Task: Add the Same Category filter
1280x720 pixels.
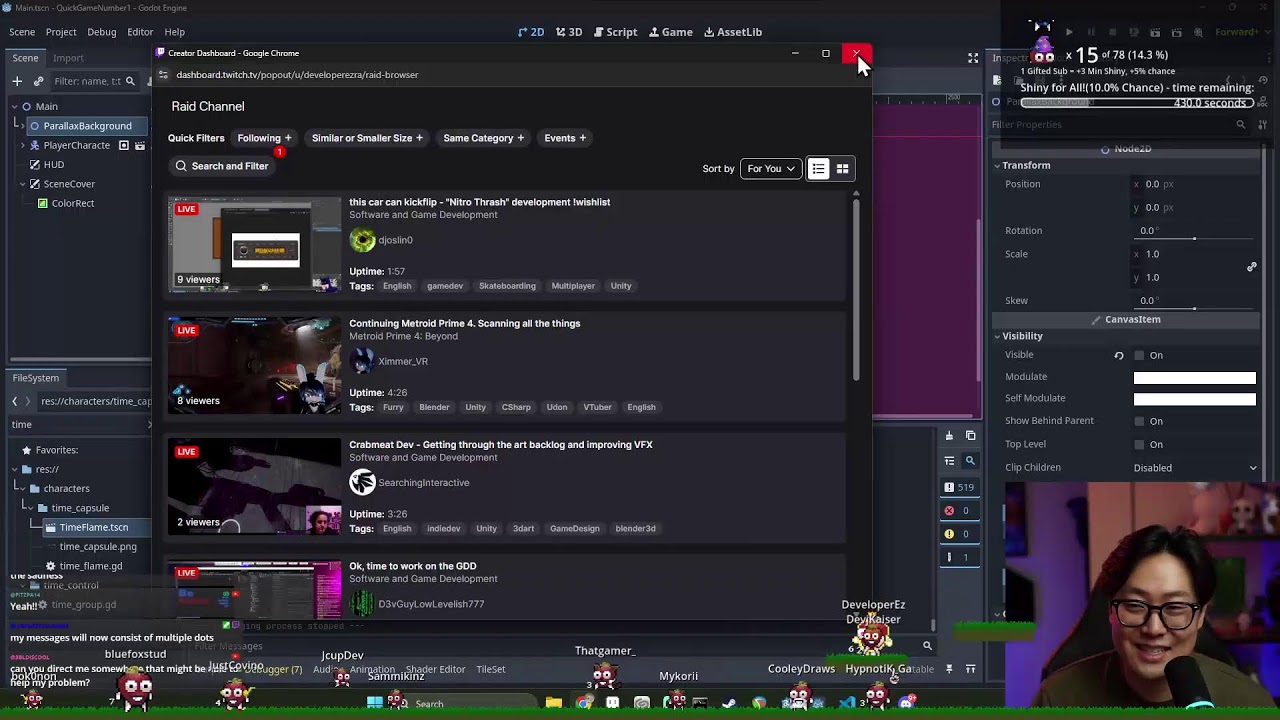Action: (x=483, y=138)
